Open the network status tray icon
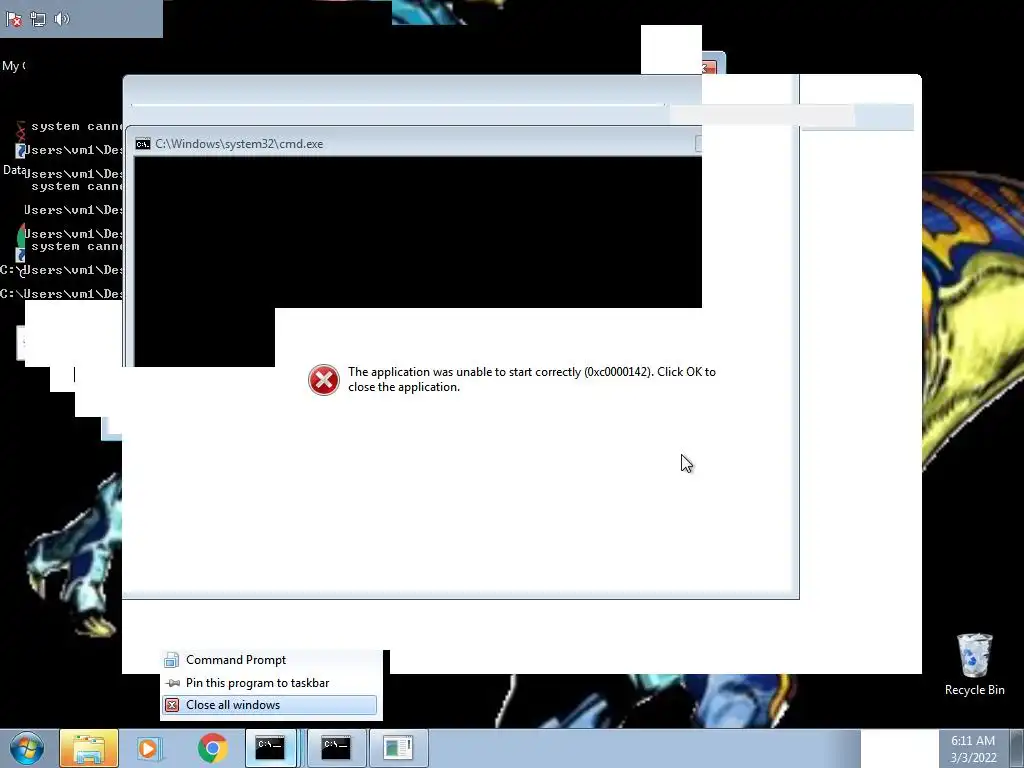The height and width of the screenshot is (768, 1024). point(38,20)
